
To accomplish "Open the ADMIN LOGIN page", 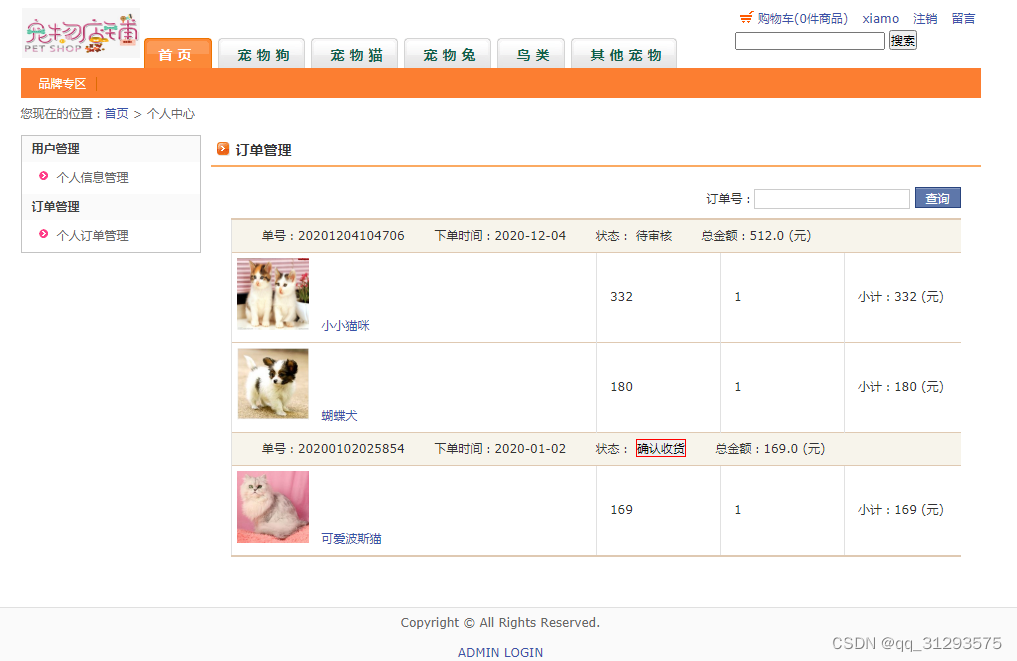I will [x=500, y=652].
